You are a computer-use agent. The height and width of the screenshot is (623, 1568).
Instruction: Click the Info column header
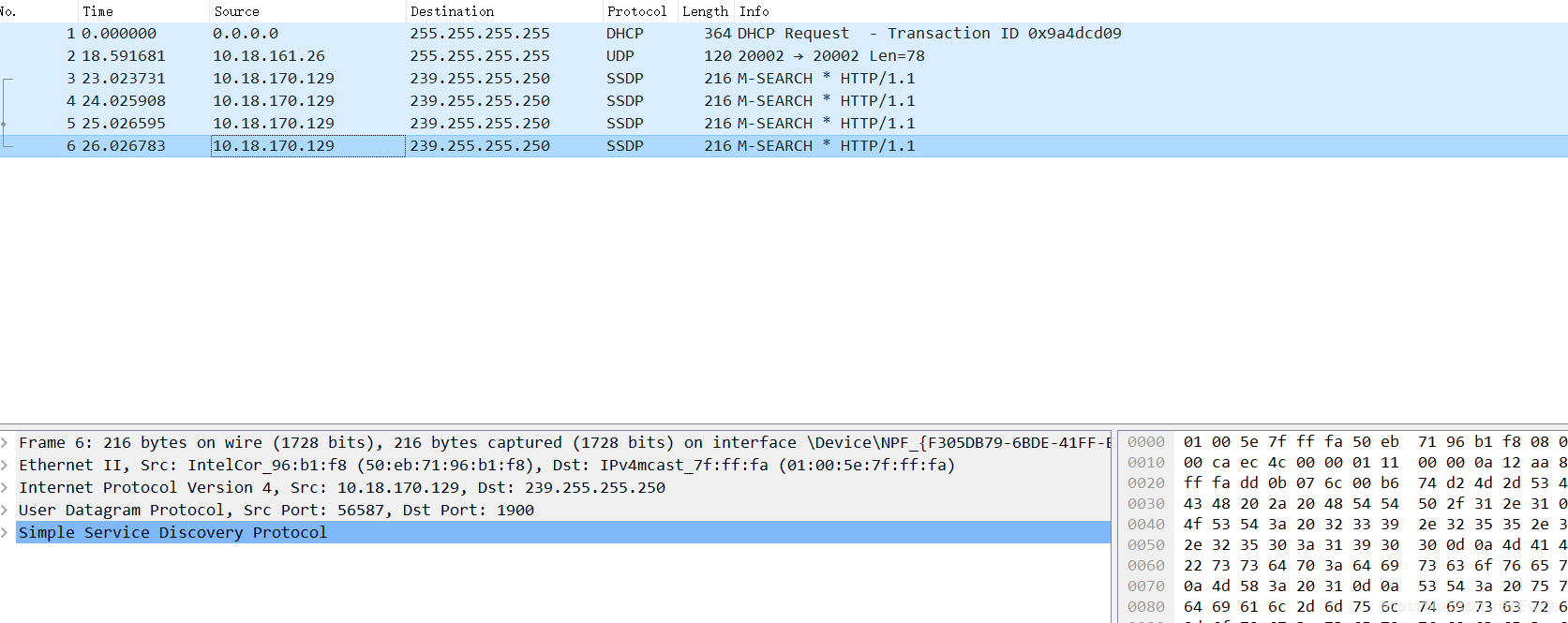[x=754, y=11]
